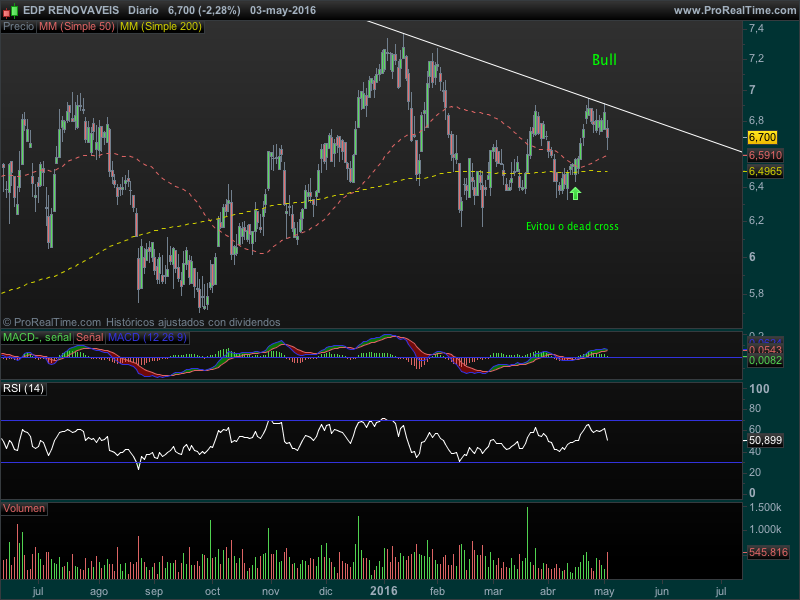
Task: Select the Precio legend label
Action: pyautogui.click(x=18, y=27)
